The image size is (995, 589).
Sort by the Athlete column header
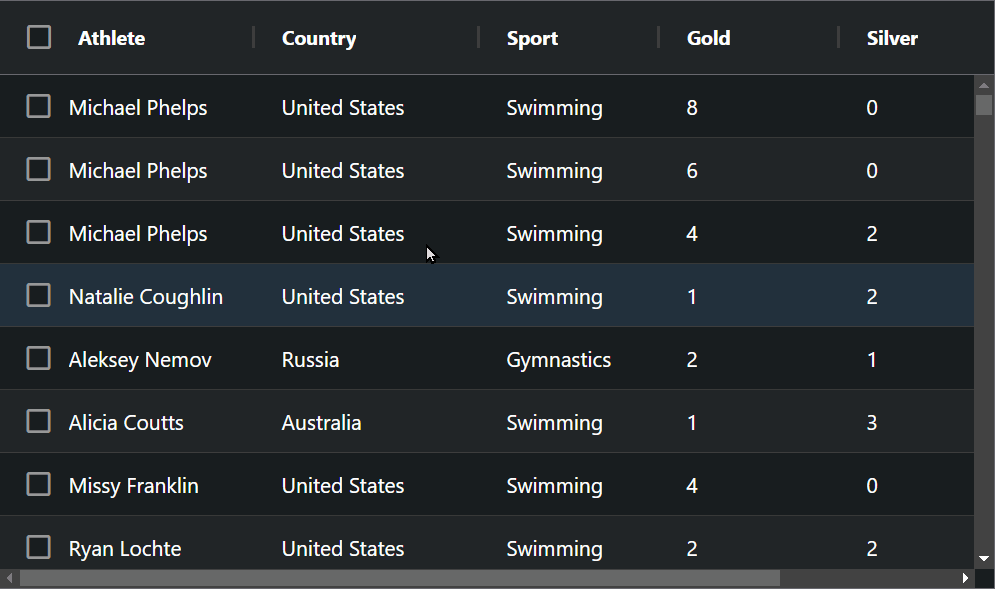point(112,38)
